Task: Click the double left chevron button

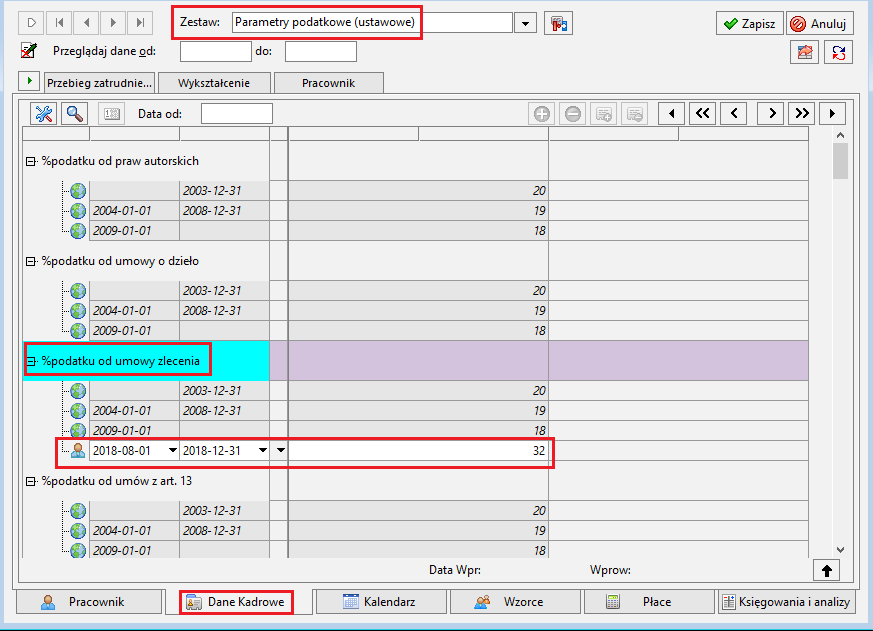Action: point(703,114)
